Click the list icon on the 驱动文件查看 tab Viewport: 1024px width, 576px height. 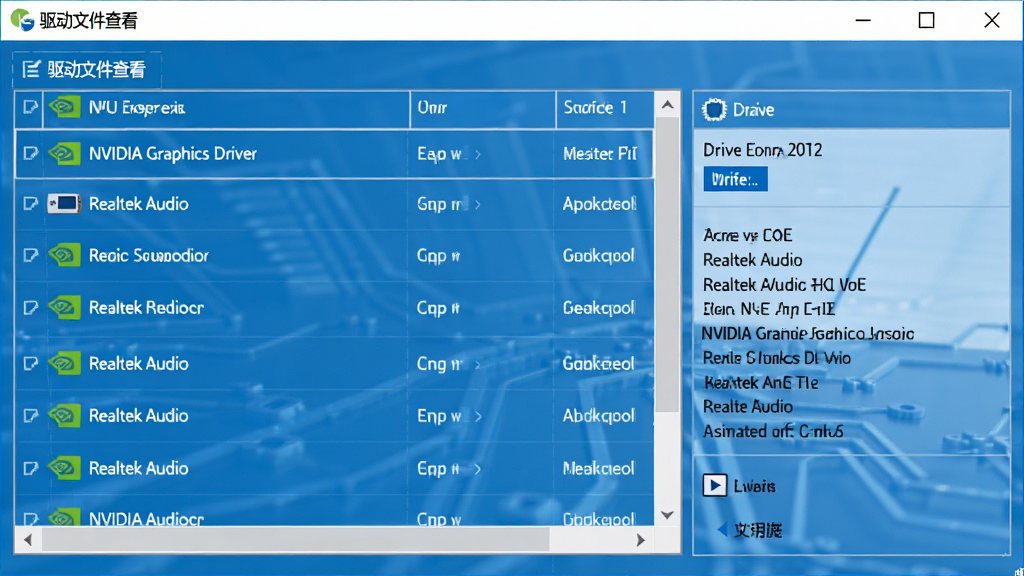point(31,69)
